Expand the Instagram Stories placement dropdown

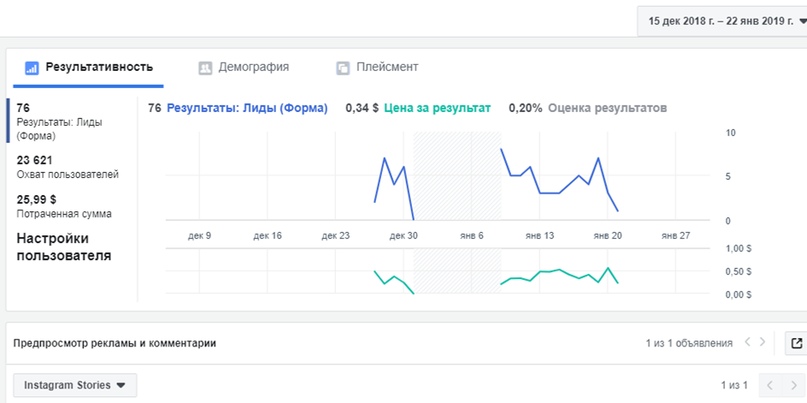pyautogui.click(x=75, y=385)
